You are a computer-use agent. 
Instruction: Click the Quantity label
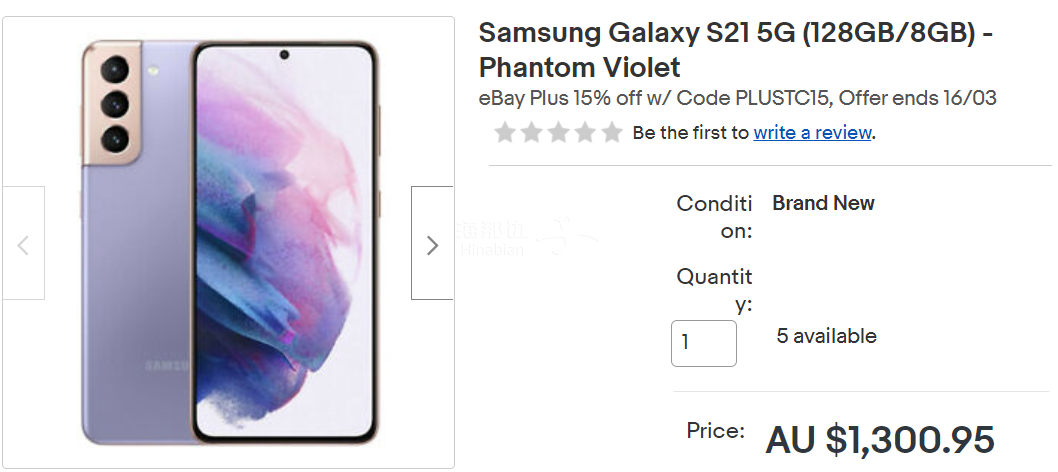(x=715, y=291)
